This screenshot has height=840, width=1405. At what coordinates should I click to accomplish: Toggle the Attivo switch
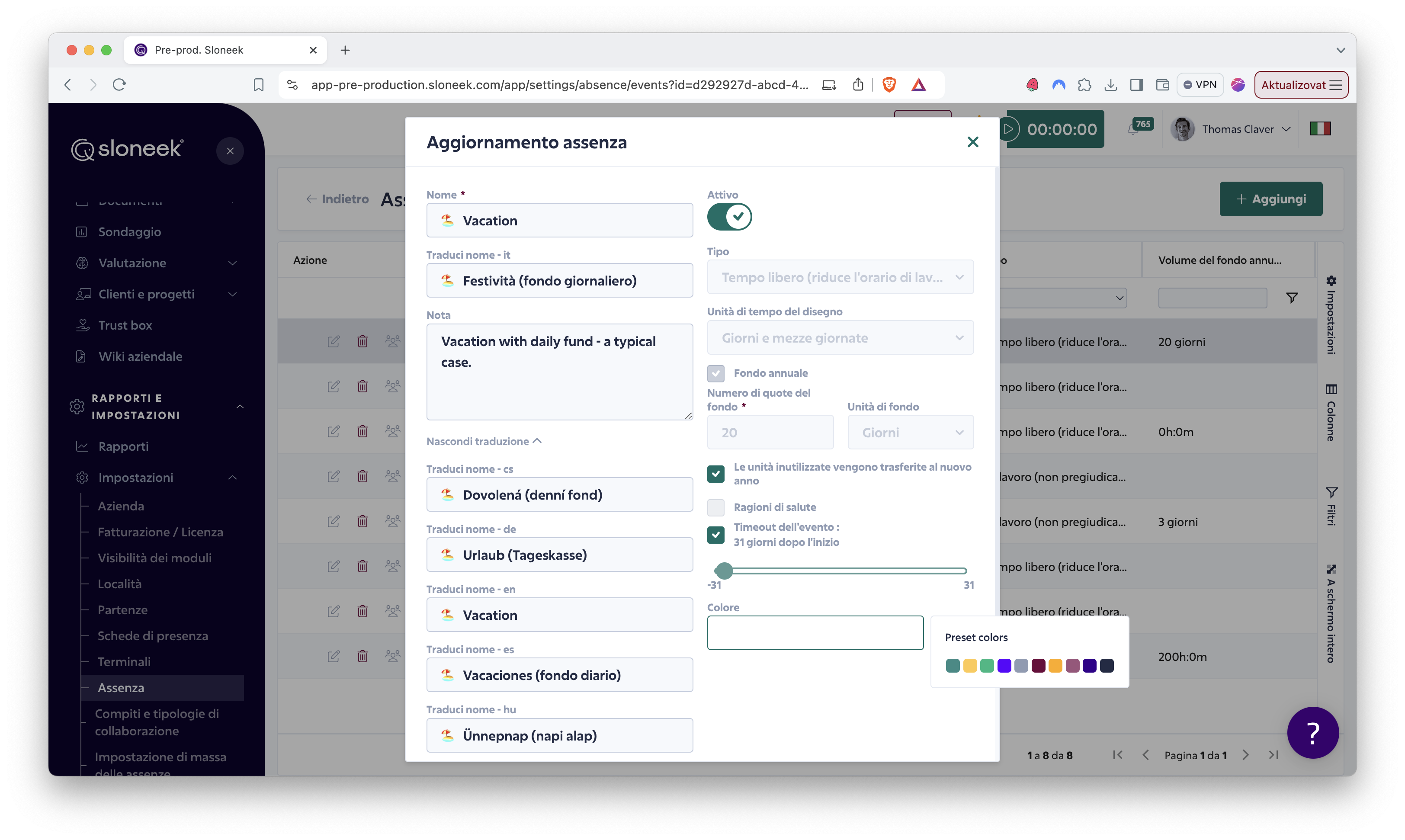(x=729, y=216)
